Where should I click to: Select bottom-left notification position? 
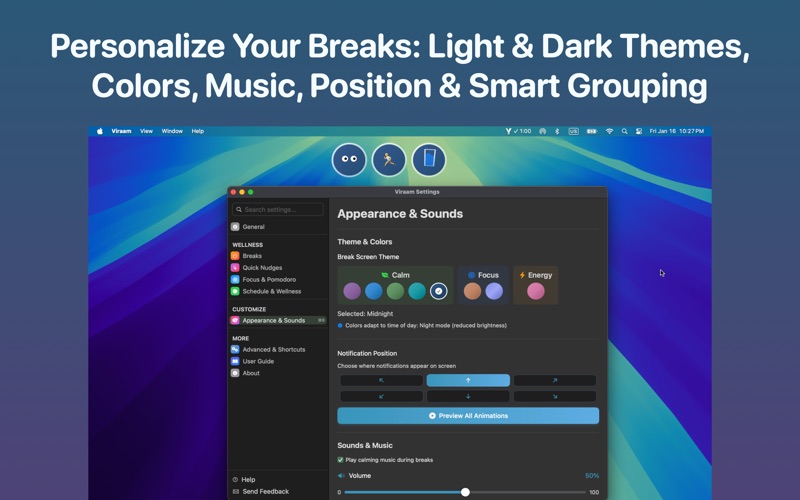click(x=381, y=396)
